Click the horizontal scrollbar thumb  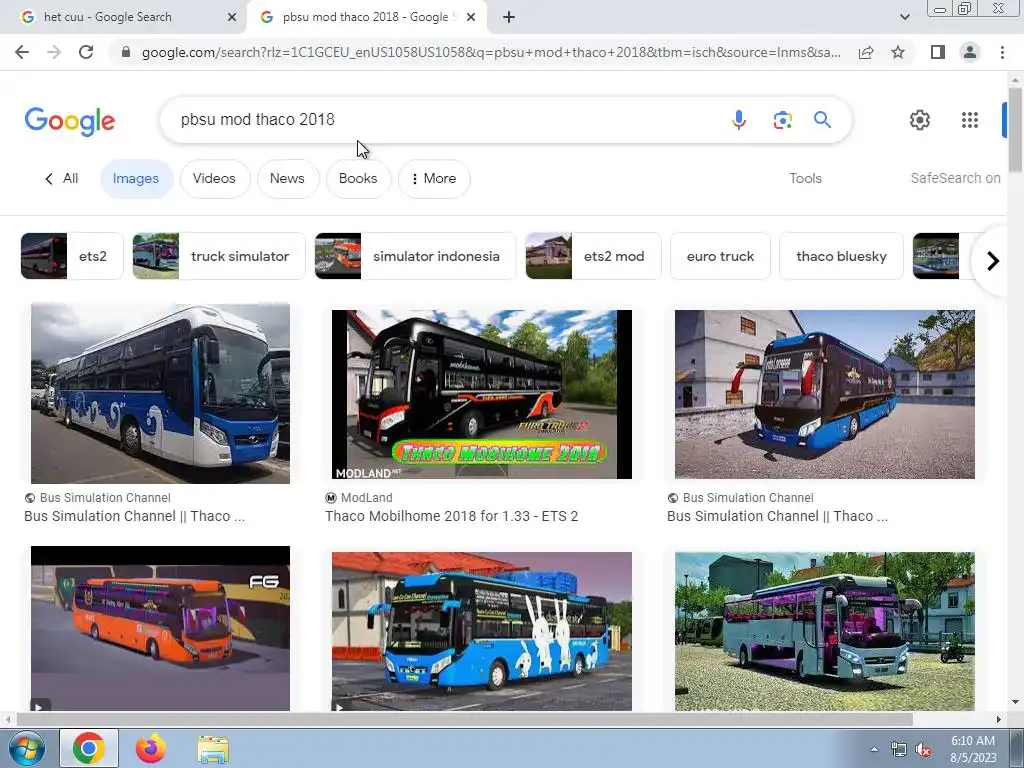(x=464, y=720)
